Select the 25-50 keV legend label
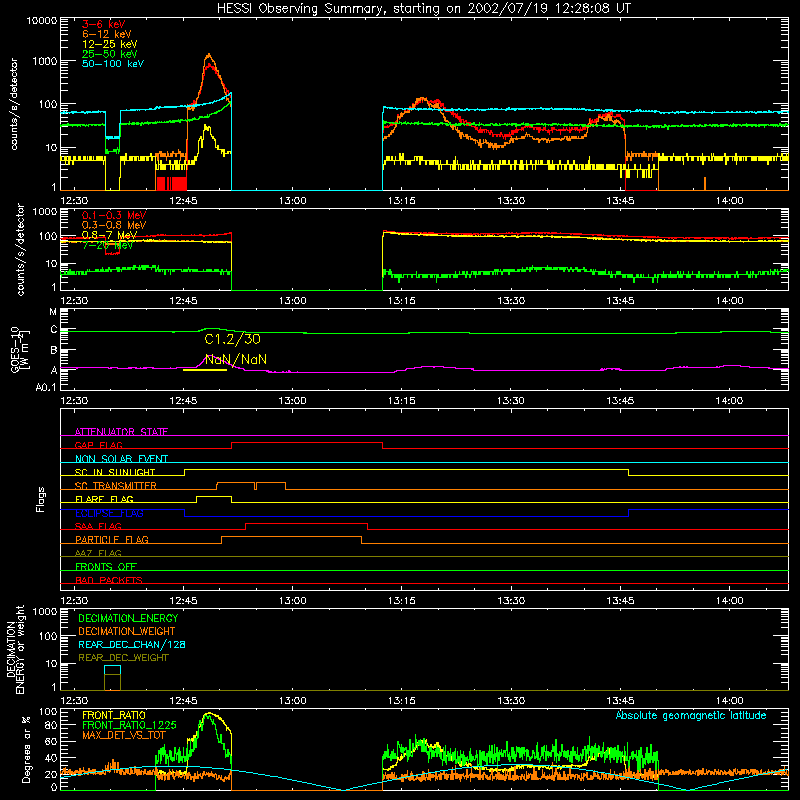This screenshot has width=800, height=800. point(110,54)
